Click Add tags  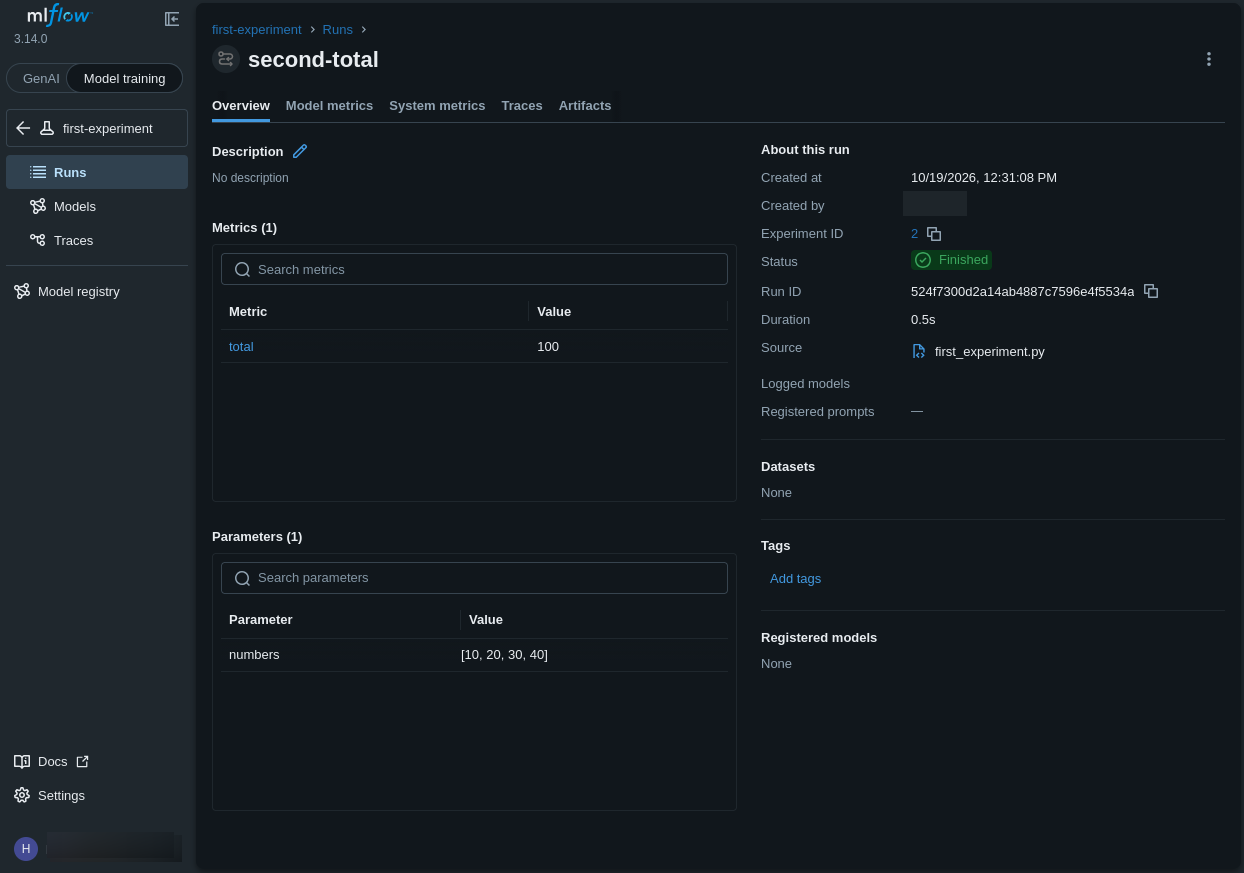pyautogui.click(x=795, y=578)
